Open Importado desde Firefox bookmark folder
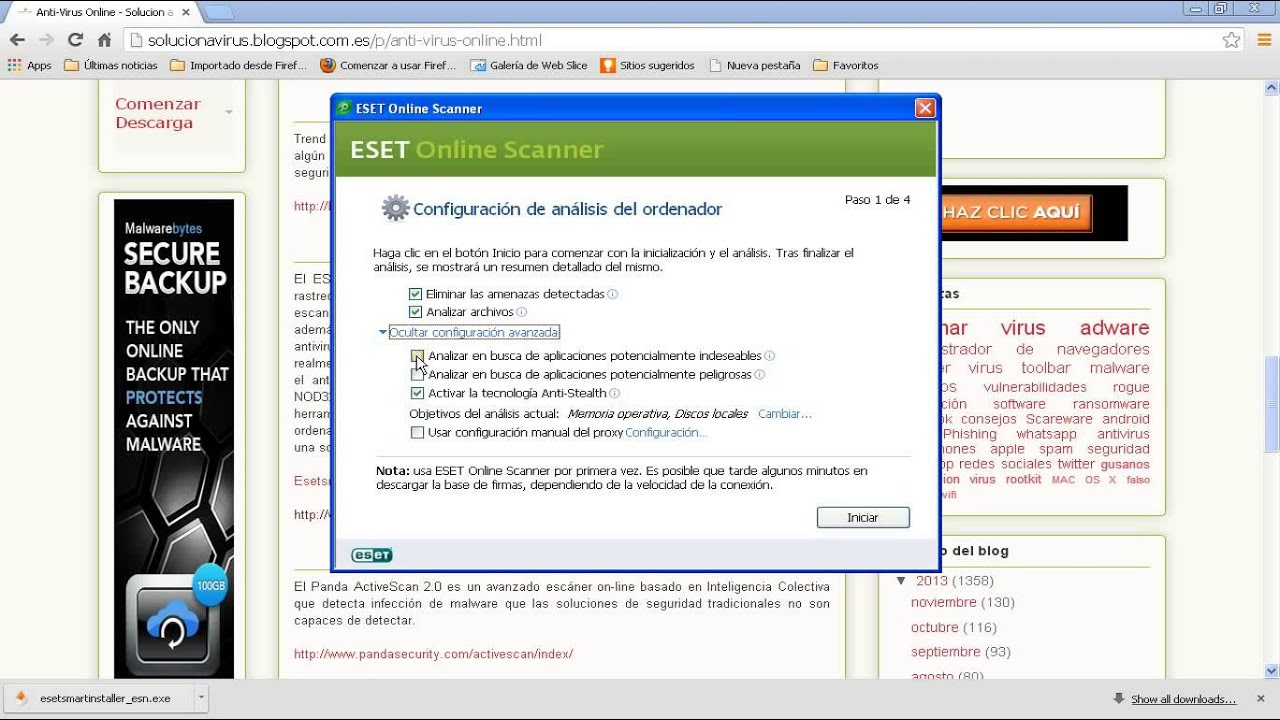This screenshot has height=720, width=1280. [238, 65]
